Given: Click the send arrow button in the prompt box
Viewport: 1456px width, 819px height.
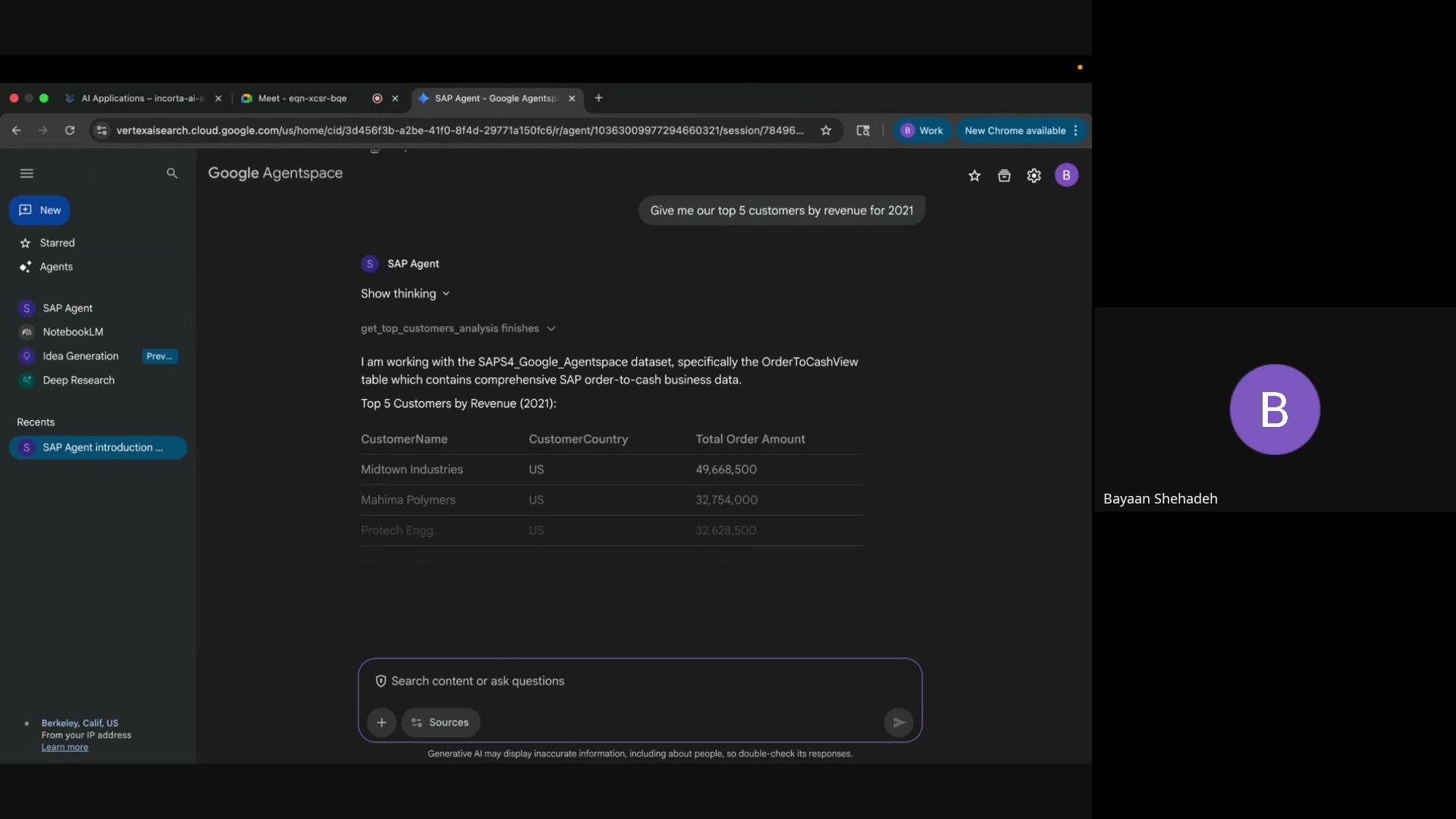Looking at the screenshot, I should tap(899, 723).
